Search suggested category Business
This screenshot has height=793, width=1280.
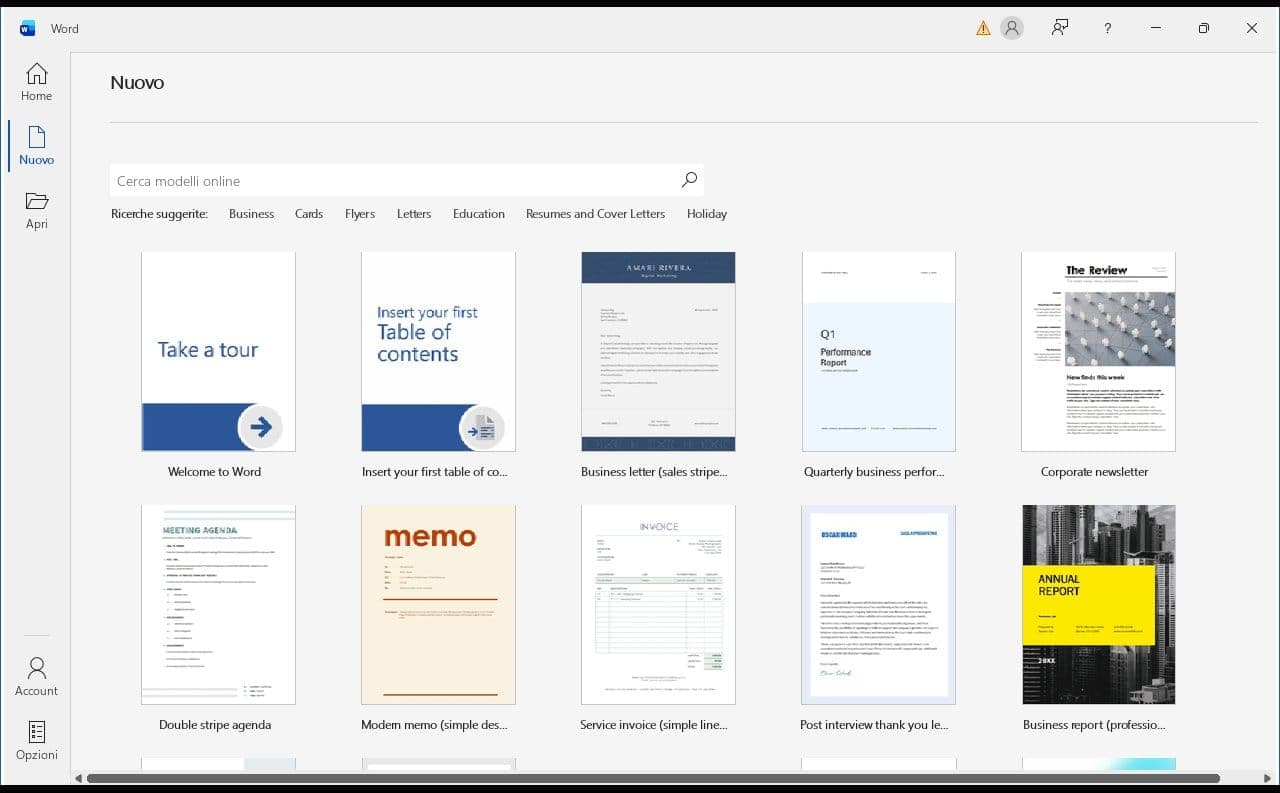tap(251, 213)
